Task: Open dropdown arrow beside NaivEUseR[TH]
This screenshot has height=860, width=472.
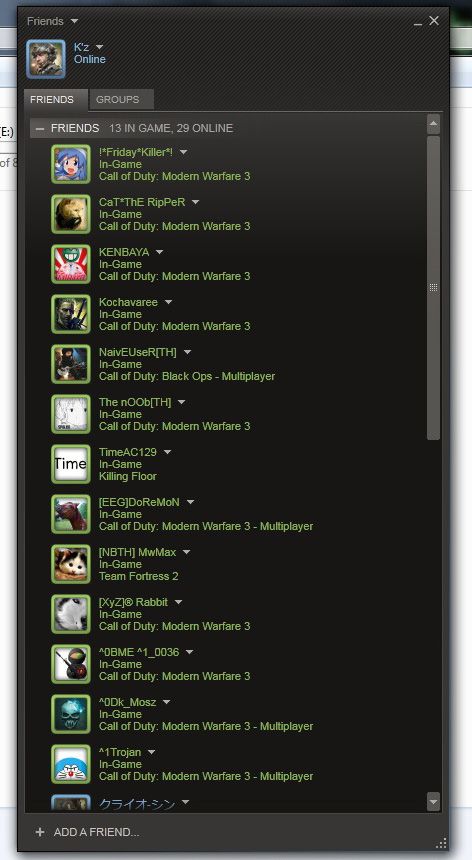Action: (187, 352)
